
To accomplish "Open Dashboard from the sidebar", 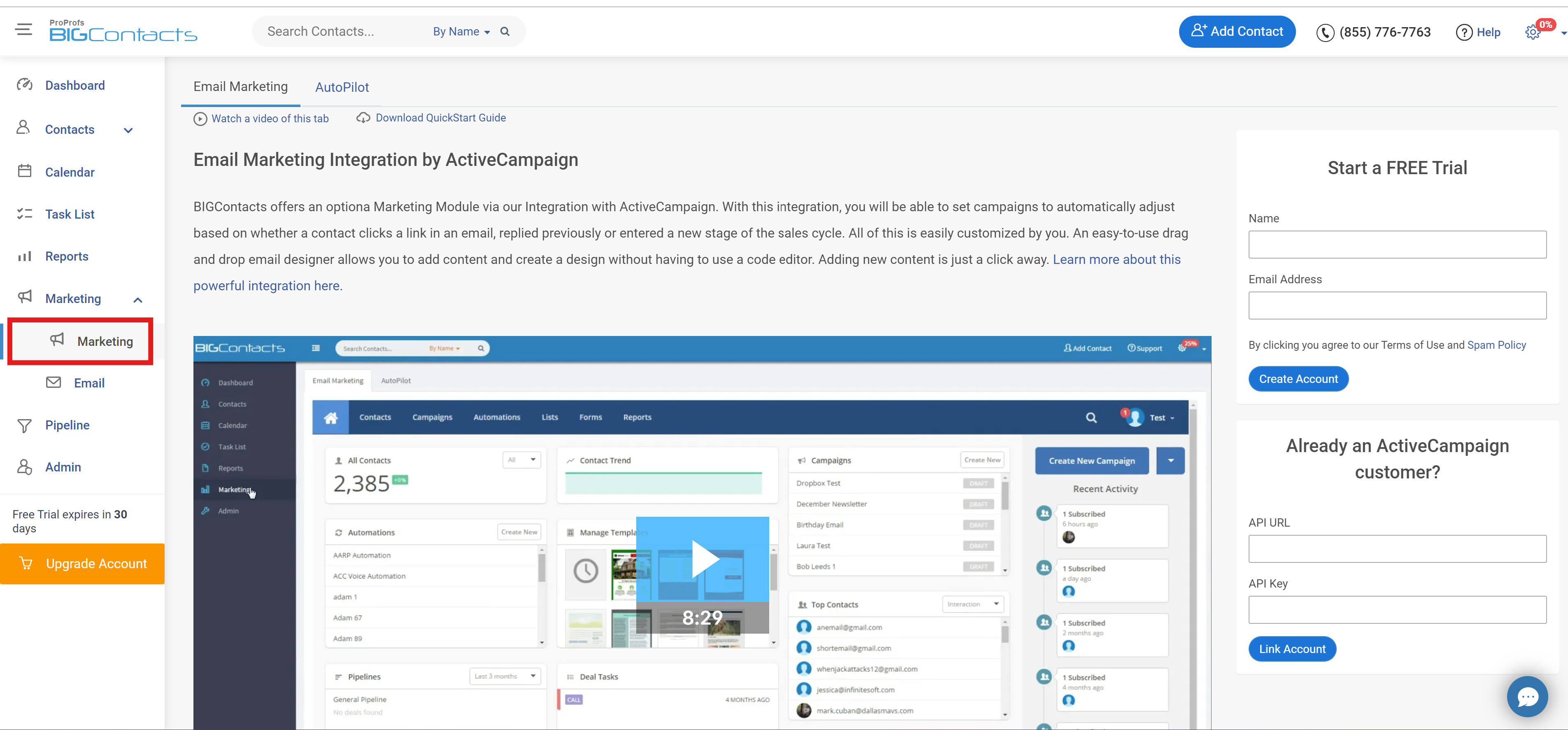I will 74,85.
